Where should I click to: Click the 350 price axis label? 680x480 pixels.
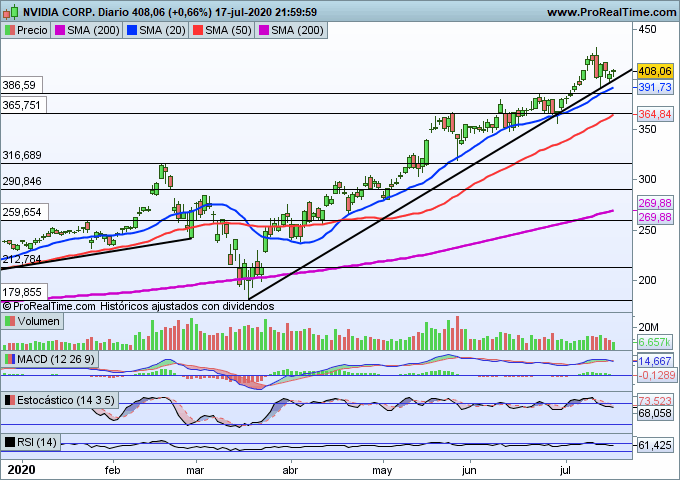647,129
